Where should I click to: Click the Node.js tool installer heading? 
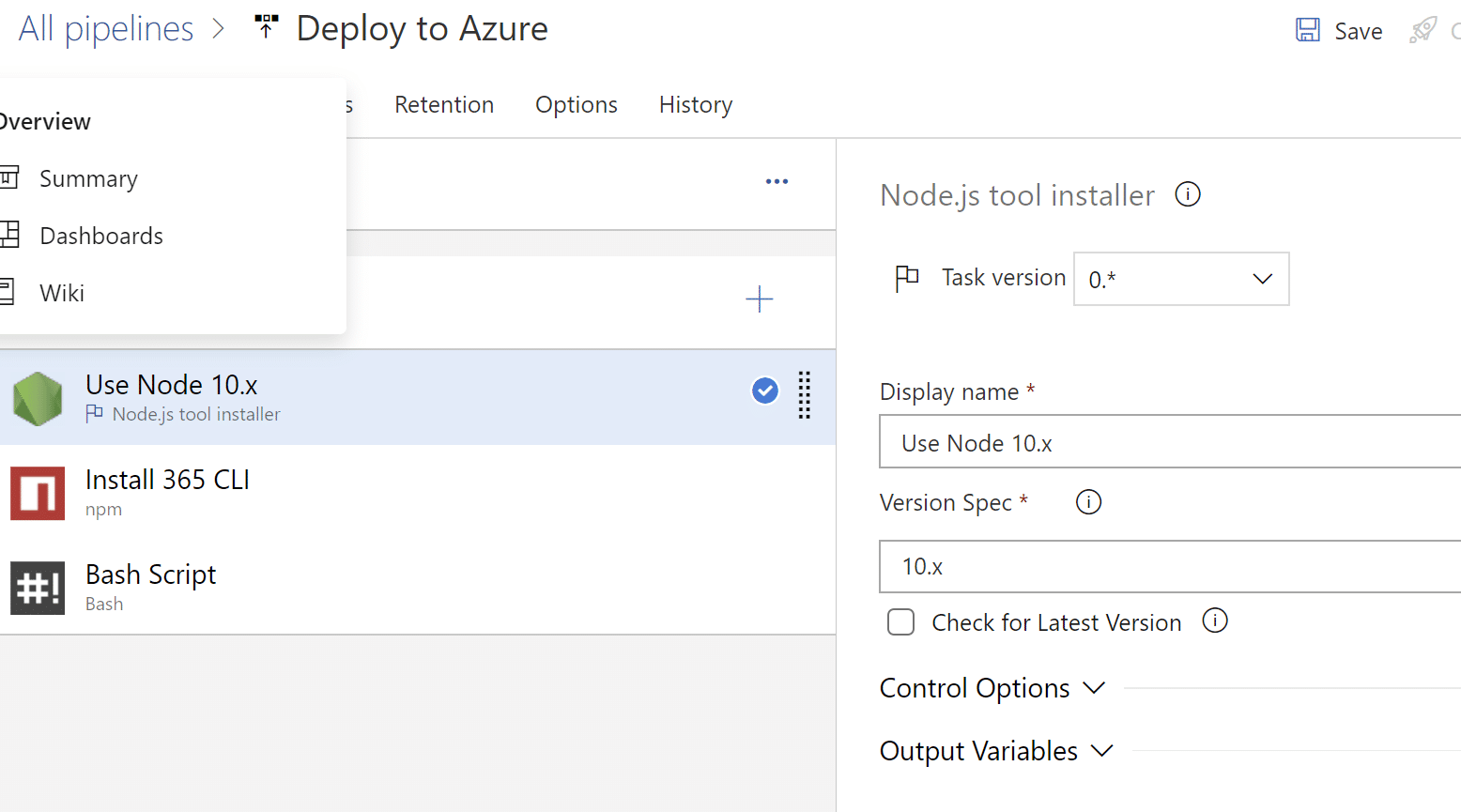click(1017, 195)
